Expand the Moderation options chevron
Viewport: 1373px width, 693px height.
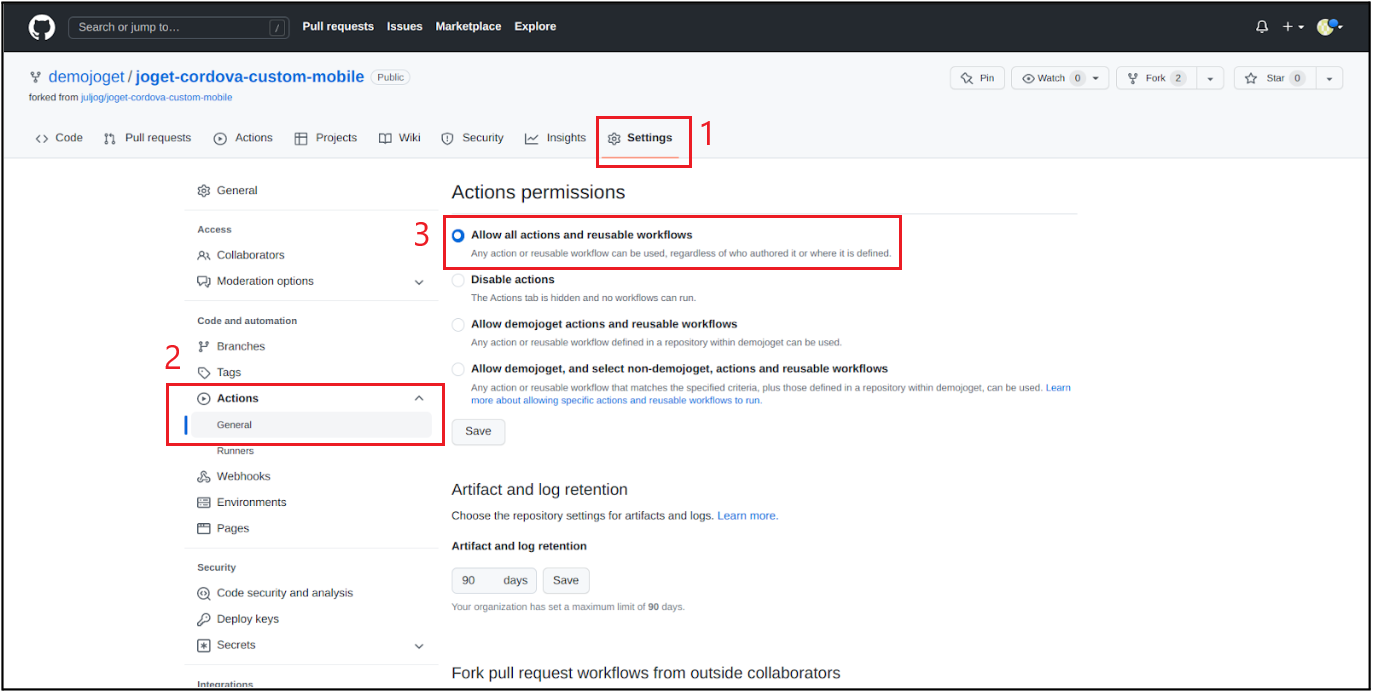click(419, 282)
